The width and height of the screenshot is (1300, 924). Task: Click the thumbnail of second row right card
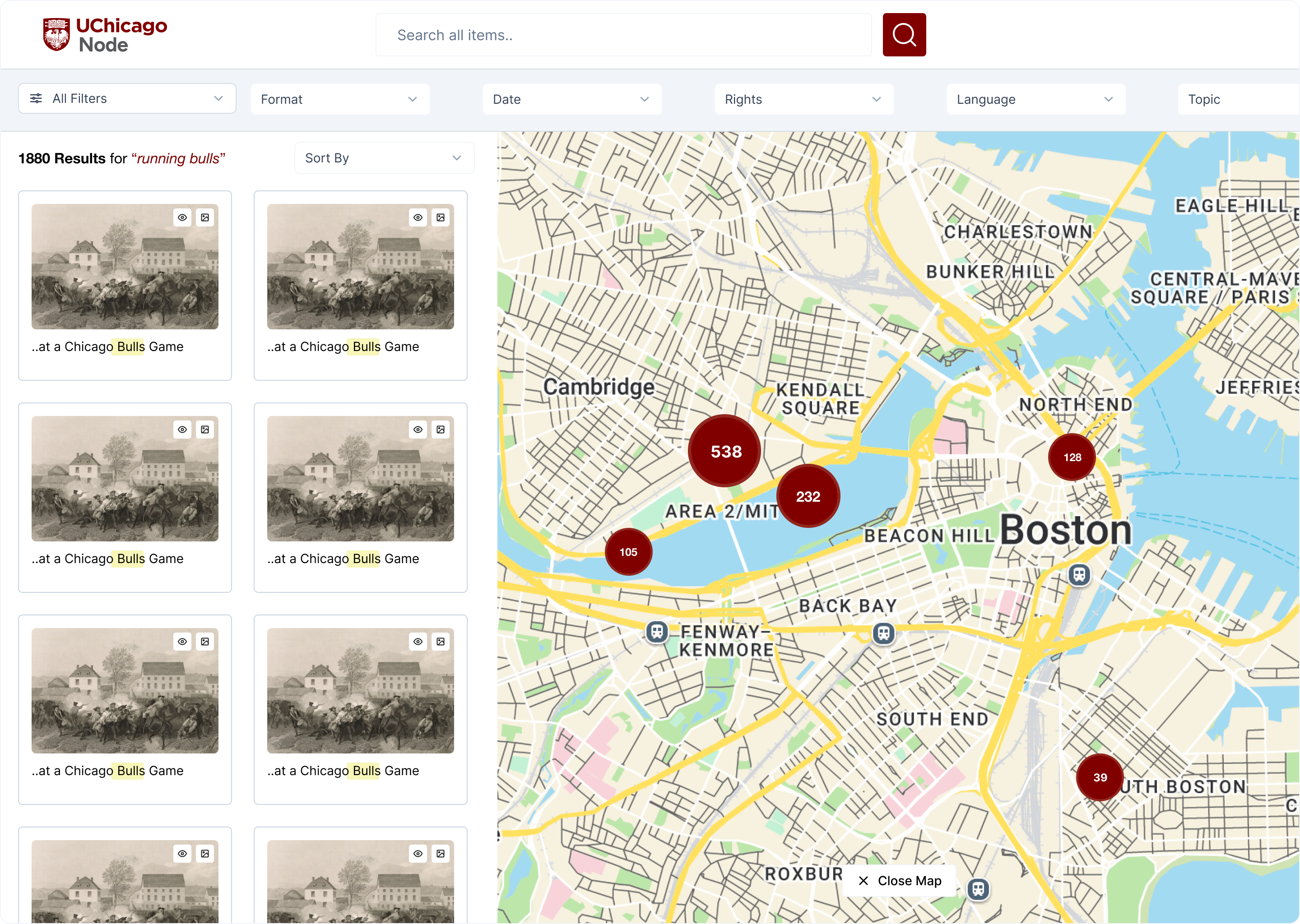[x=360, y=479]
